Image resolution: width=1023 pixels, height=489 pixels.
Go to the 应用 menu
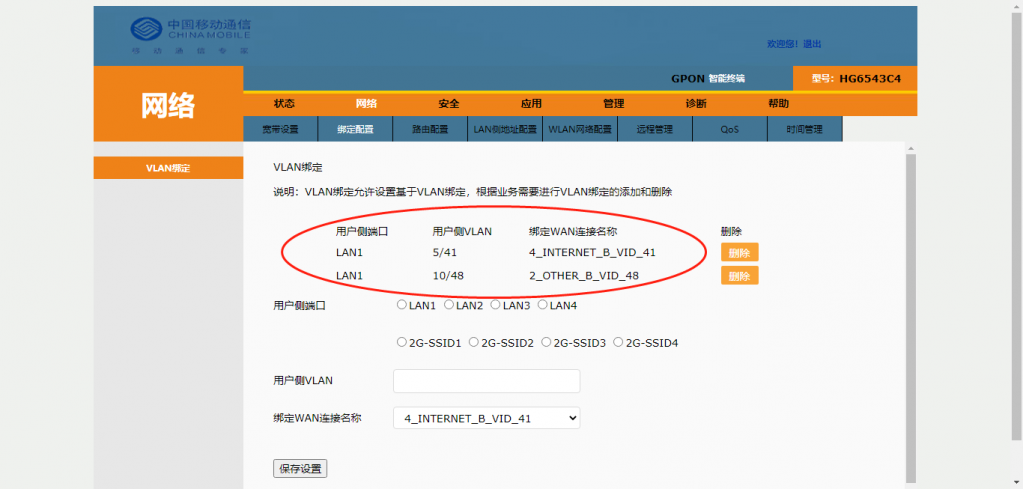tap(531, 104)
